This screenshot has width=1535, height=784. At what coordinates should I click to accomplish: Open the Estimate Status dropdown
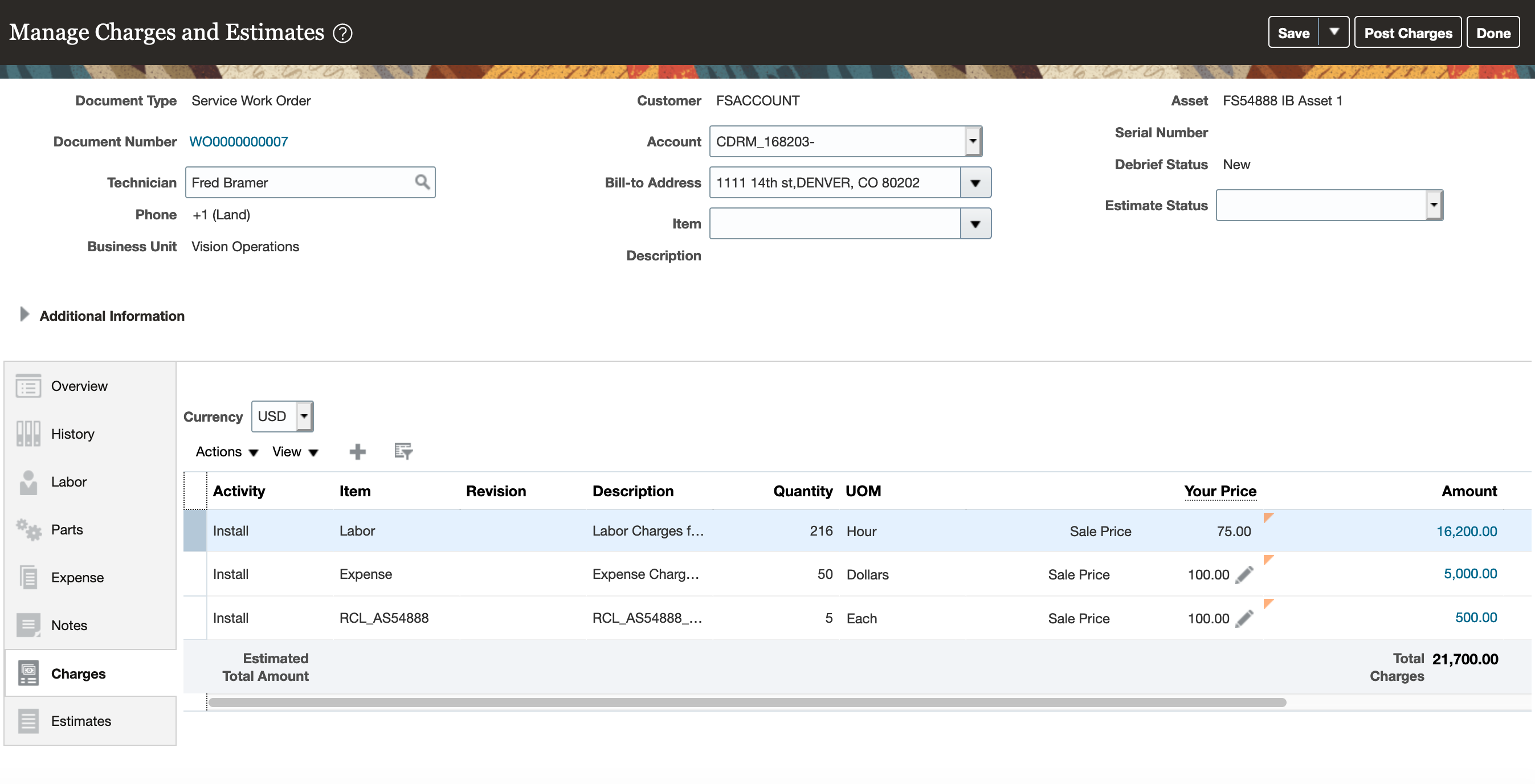tap(1433, 206)
